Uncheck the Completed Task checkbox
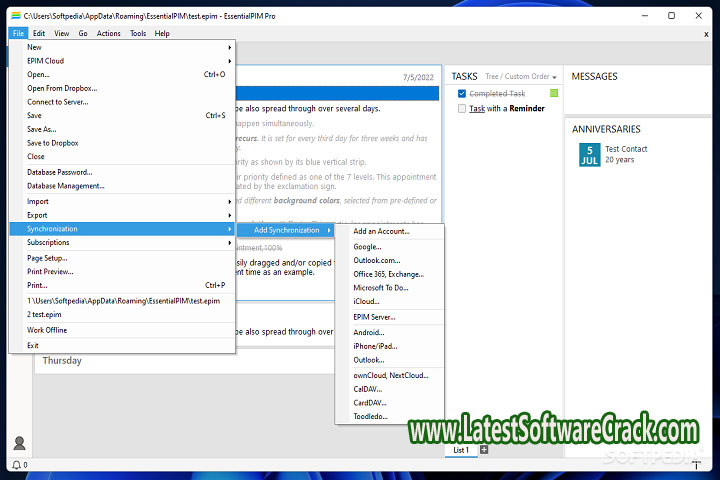720x480 pixels. click(462, 94)
